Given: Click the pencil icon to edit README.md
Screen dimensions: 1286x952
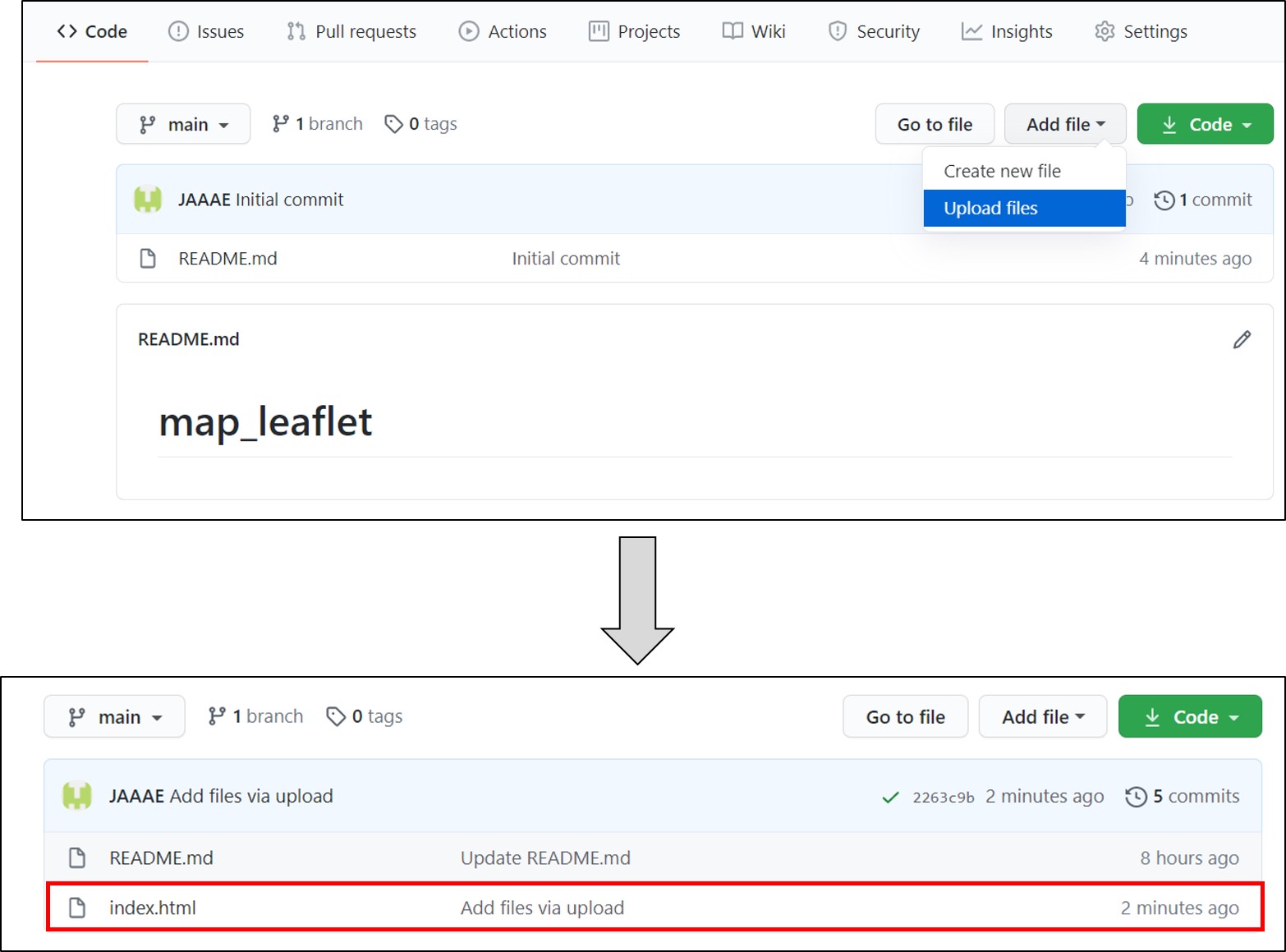Looking at the screenshot, I should (1242, 340).
